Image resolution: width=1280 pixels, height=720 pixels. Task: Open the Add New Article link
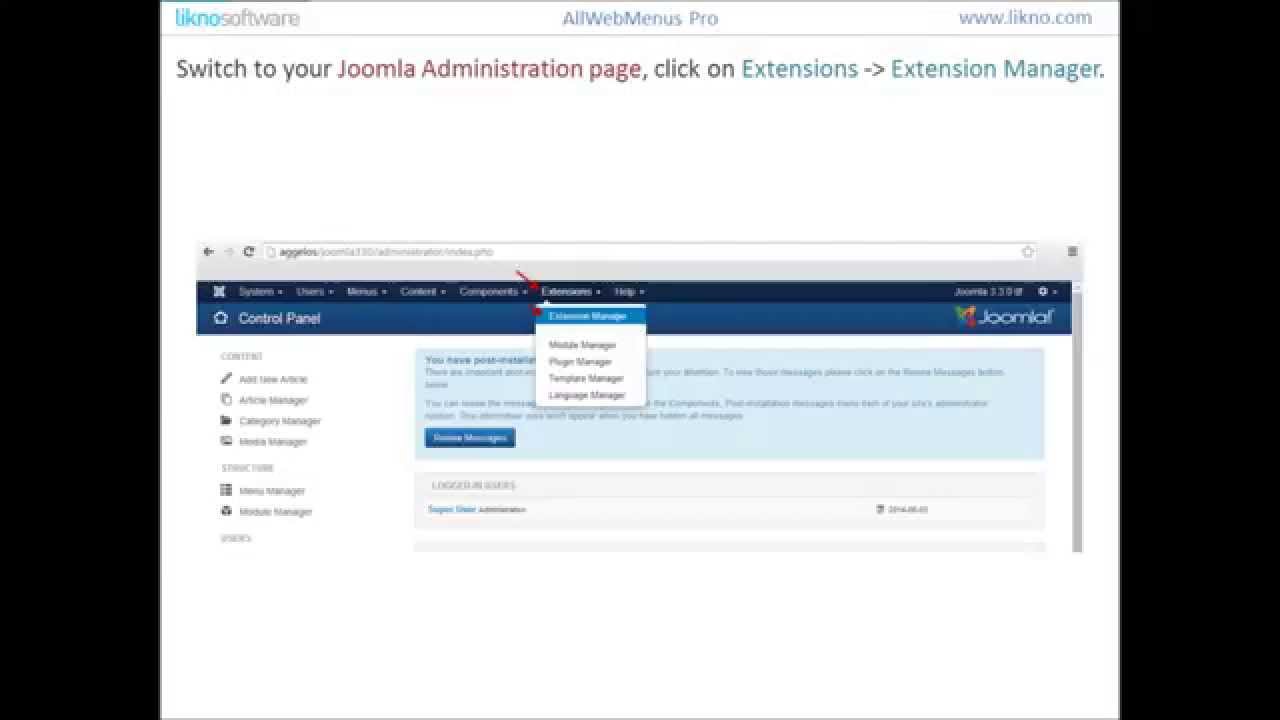point(273,380)
